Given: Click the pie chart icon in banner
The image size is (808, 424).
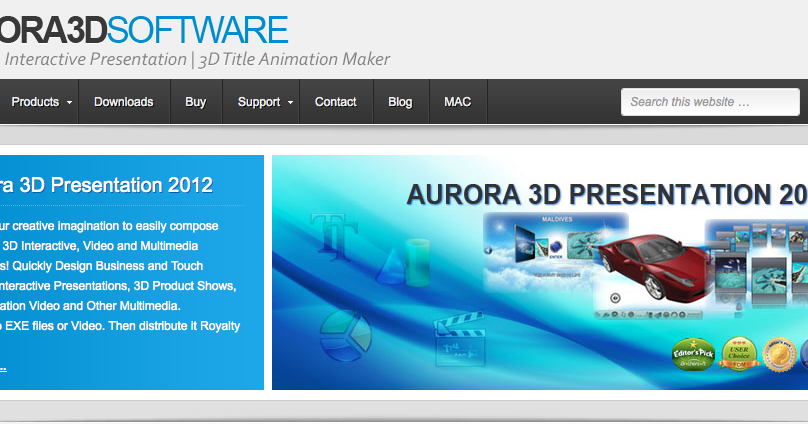Looking at the screenshot, I should [345, 335].
